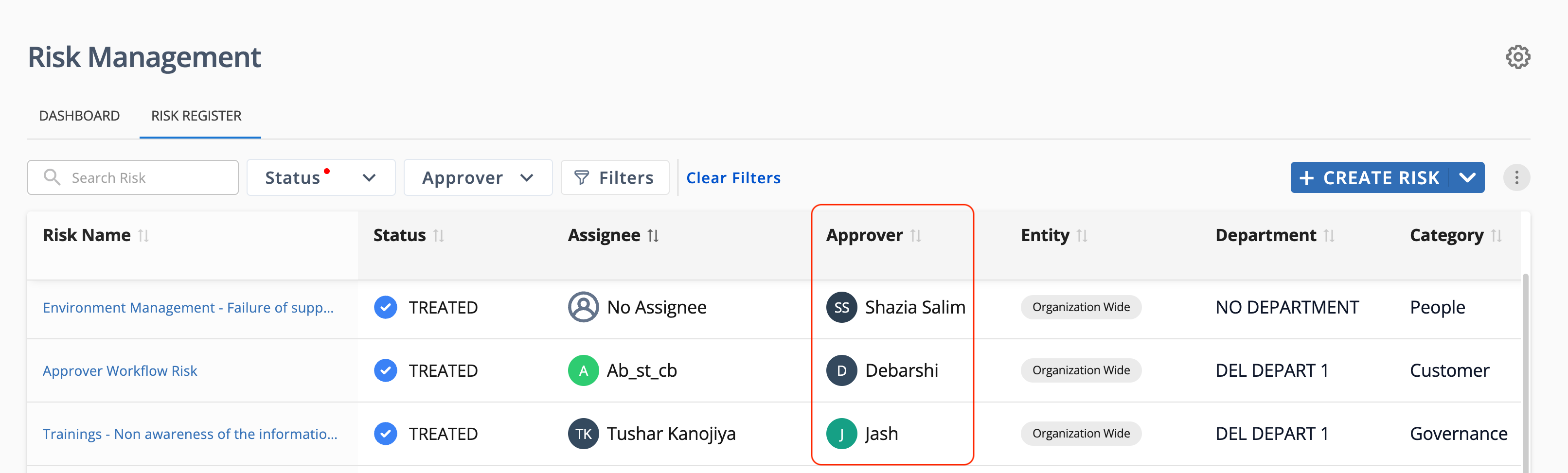
Task: Click the three-dot more options icon
Action: pyautogui.click(x=1516, y=178)
